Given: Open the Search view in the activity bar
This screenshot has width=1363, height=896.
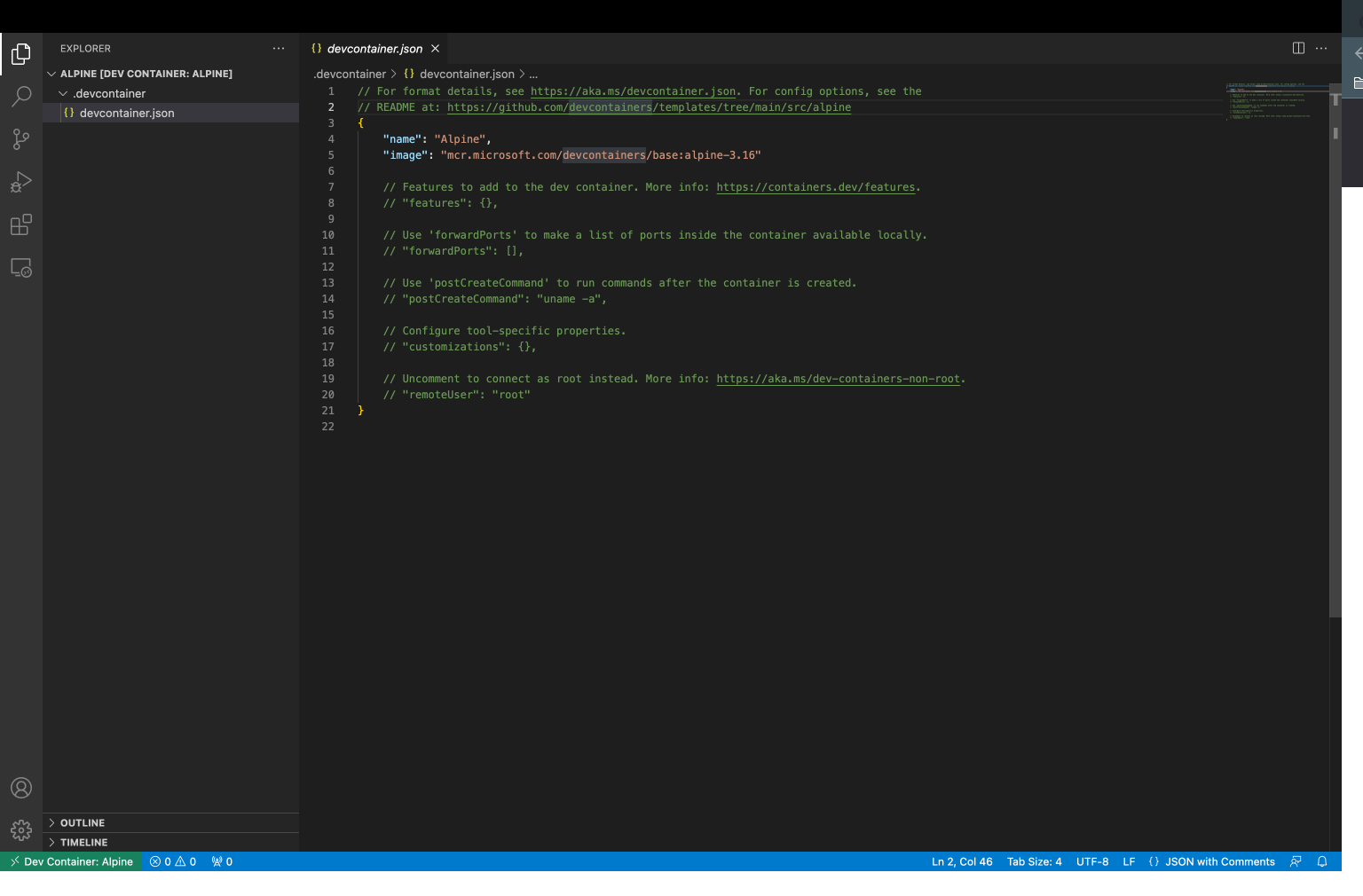Looking at the screenshot, I should click(21, 96).
